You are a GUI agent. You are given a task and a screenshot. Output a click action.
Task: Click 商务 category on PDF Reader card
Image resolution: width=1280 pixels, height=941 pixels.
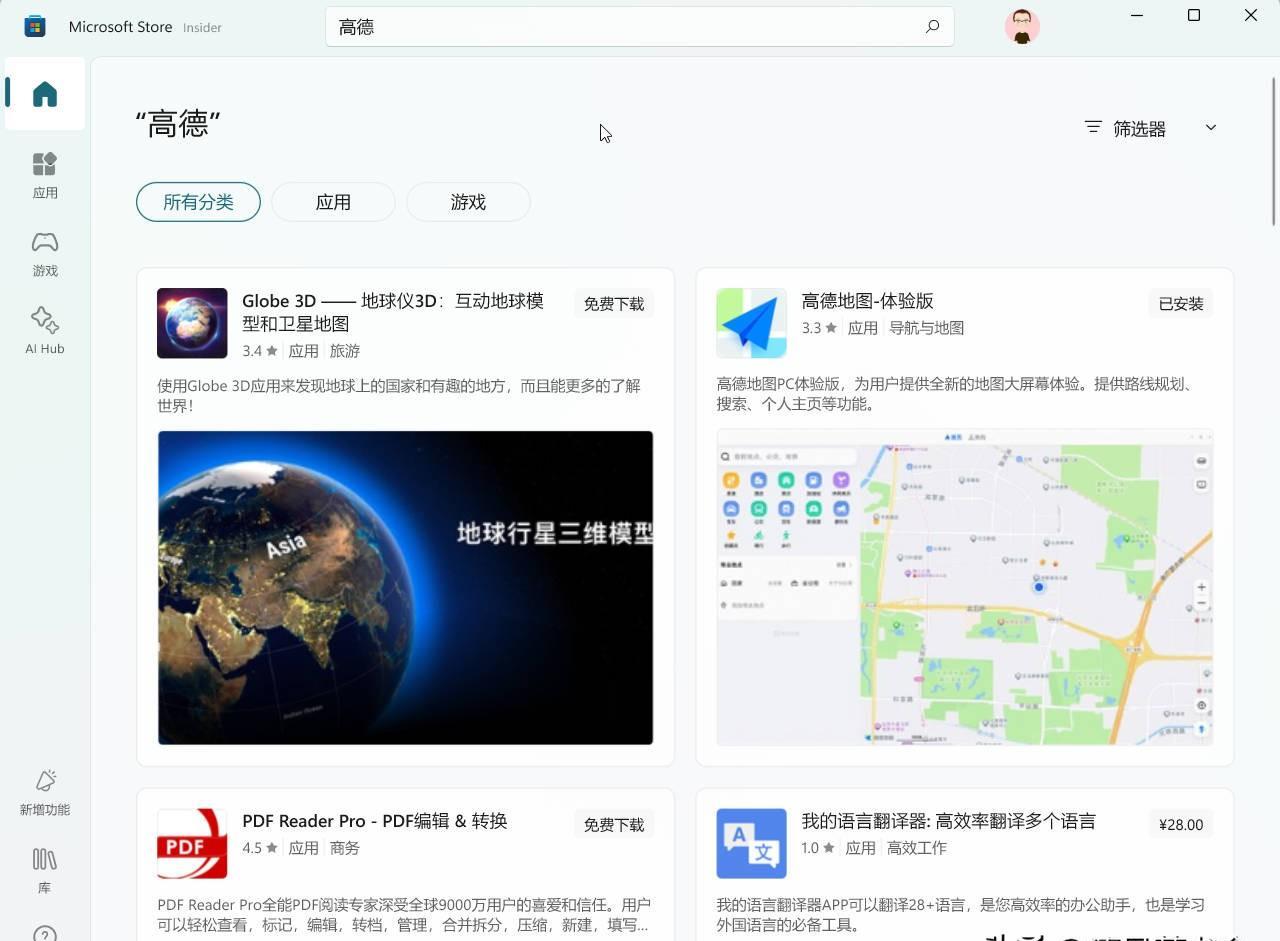pyautogui.click(x=345, y=848)
